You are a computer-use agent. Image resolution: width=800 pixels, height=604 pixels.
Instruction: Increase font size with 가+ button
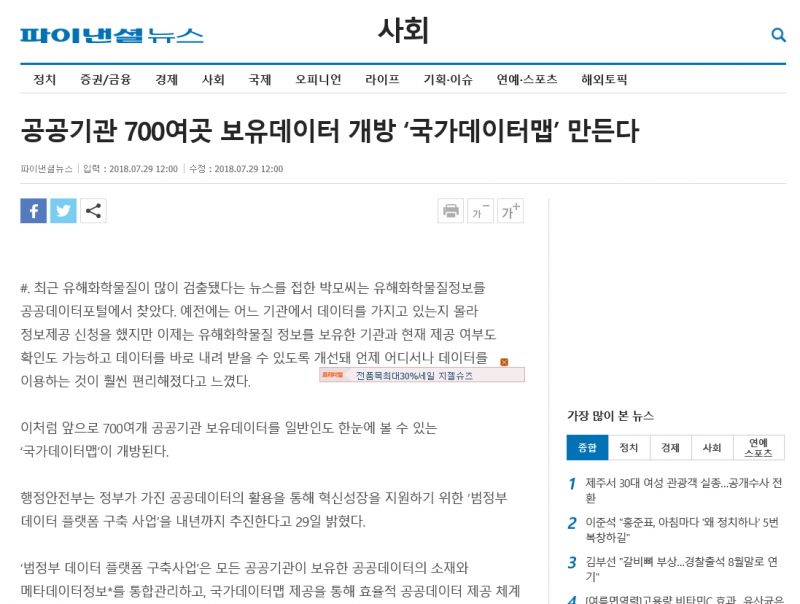[x=510, y=211]
